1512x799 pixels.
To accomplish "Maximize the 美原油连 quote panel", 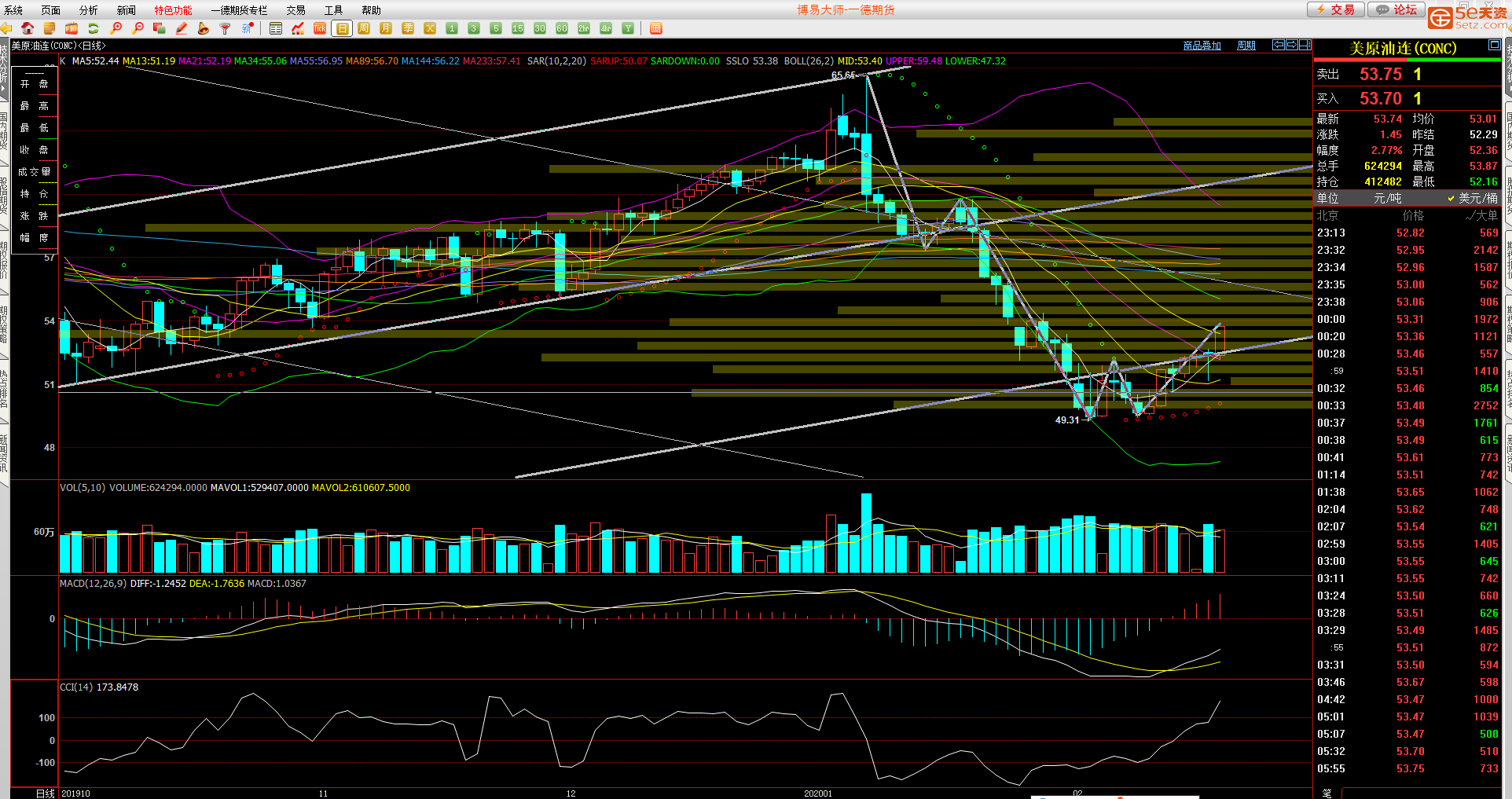I will (1494, 46).
